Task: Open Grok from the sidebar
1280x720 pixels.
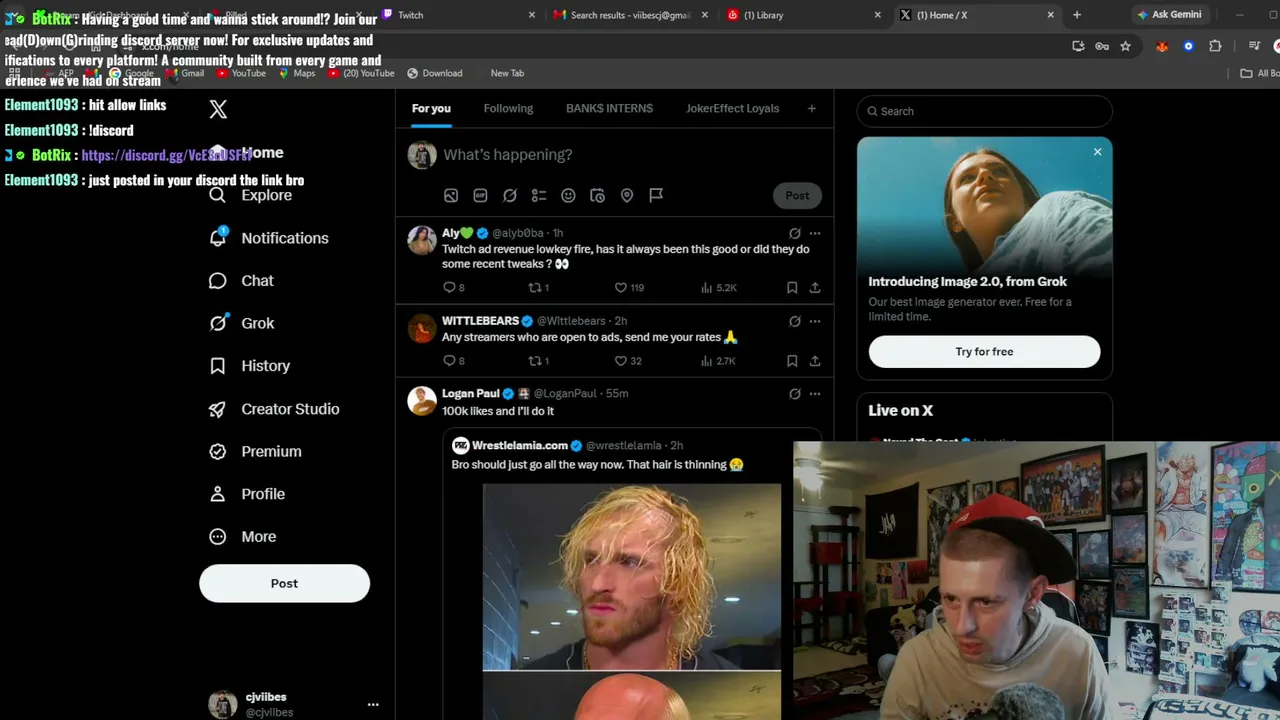Action: pos(241,323)
